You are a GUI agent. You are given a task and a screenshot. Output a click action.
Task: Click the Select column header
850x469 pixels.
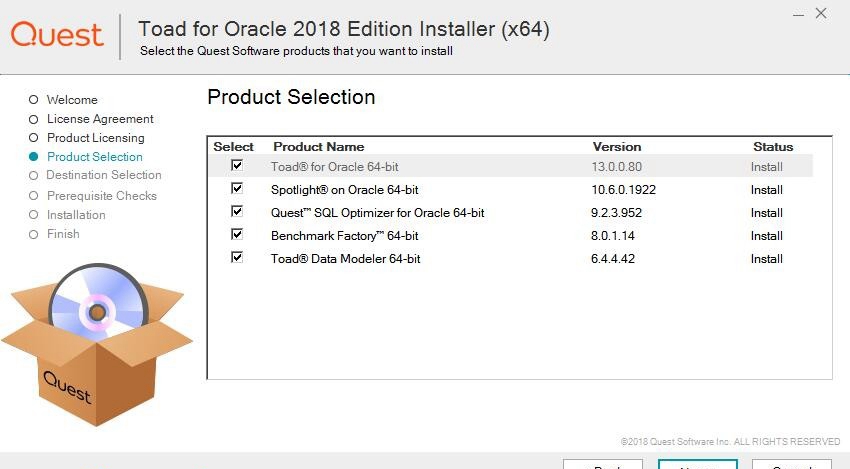click(x=233, y=147)
